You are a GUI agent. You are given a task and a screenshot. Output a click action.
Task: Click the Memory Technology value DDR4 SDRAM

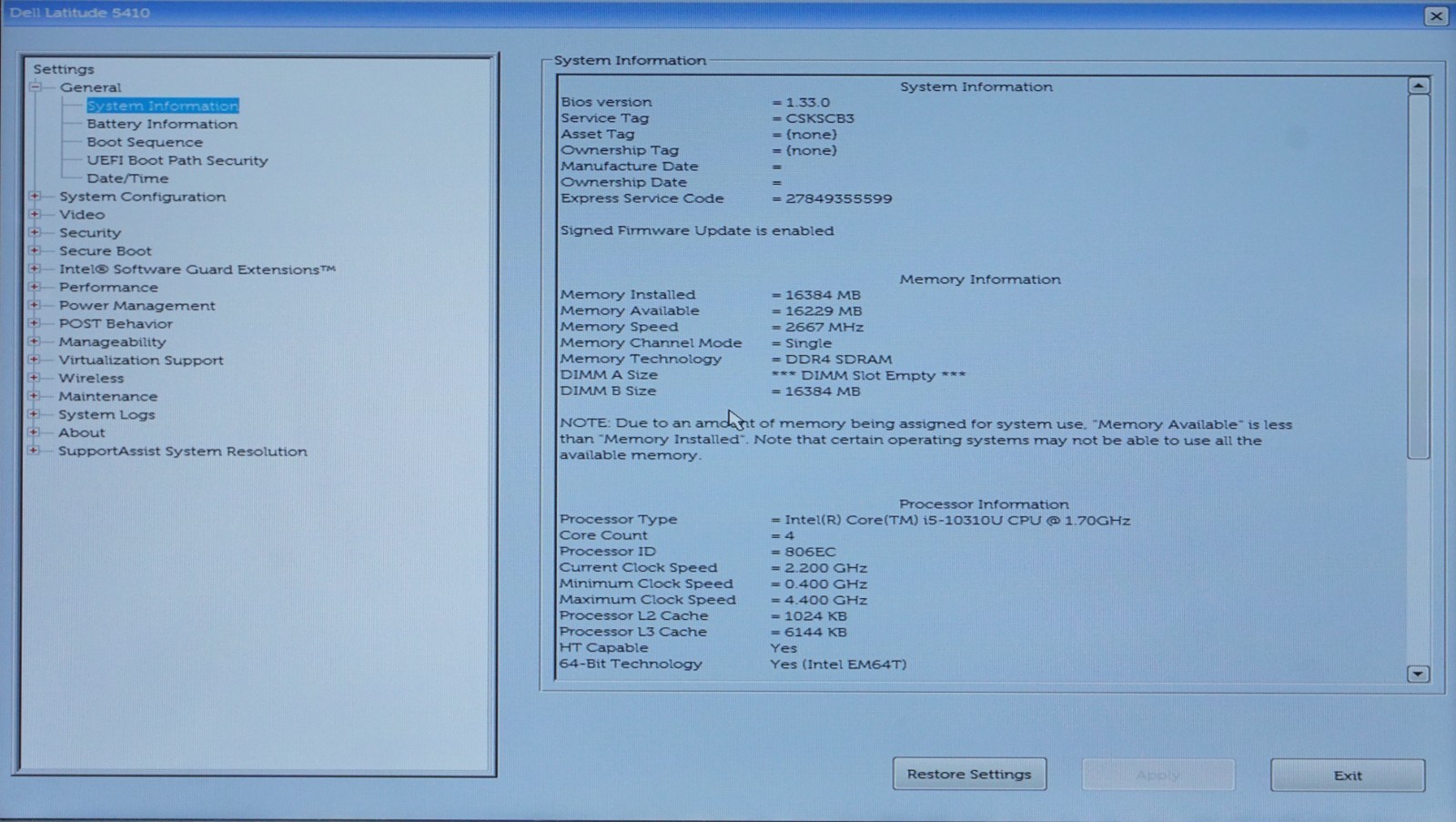tap(839, 360)
